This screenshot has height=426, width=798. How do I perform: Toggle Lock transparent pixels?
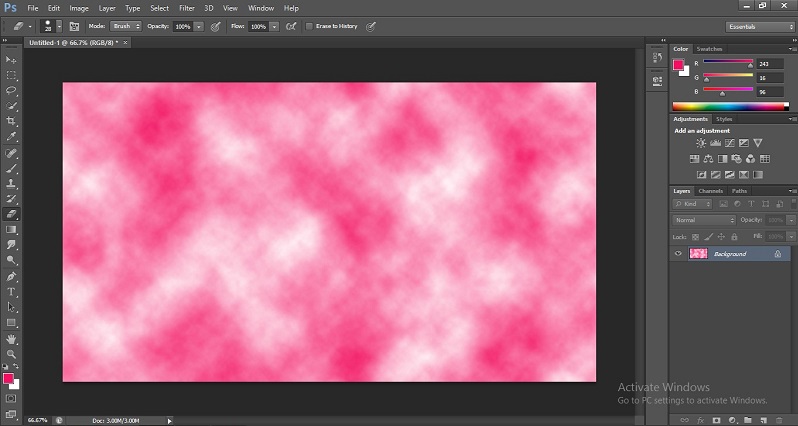pos(695,237)
